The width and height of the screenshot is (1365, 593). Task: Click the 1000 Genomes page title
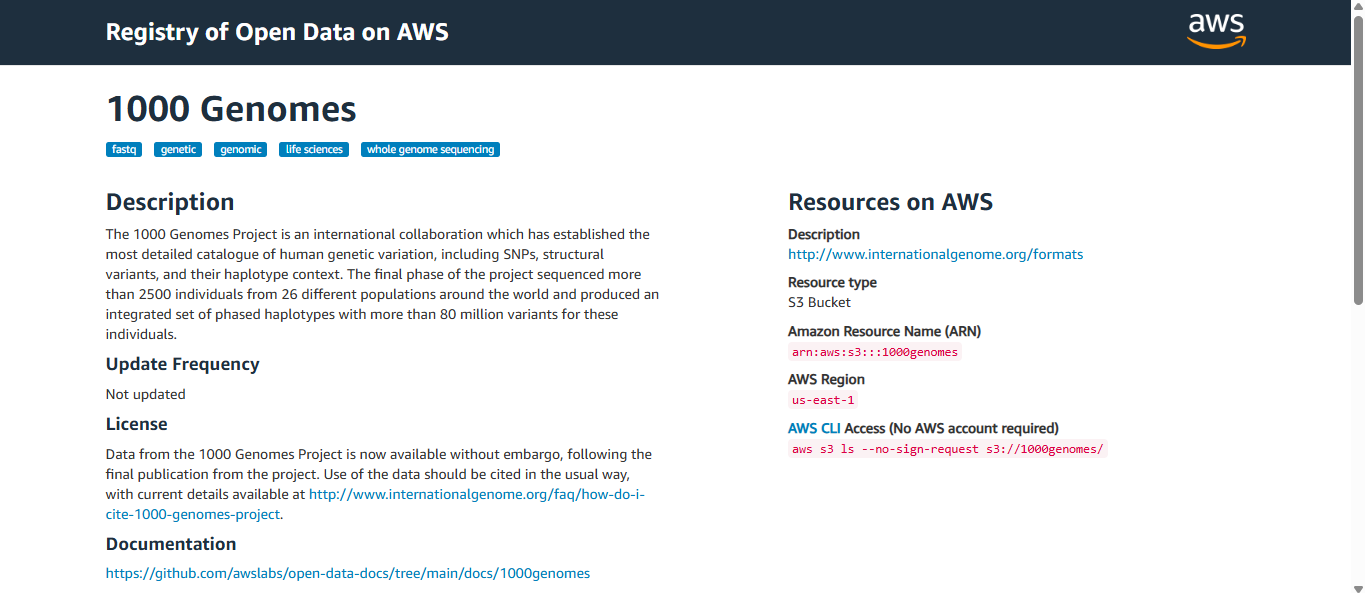coord(231,109)
